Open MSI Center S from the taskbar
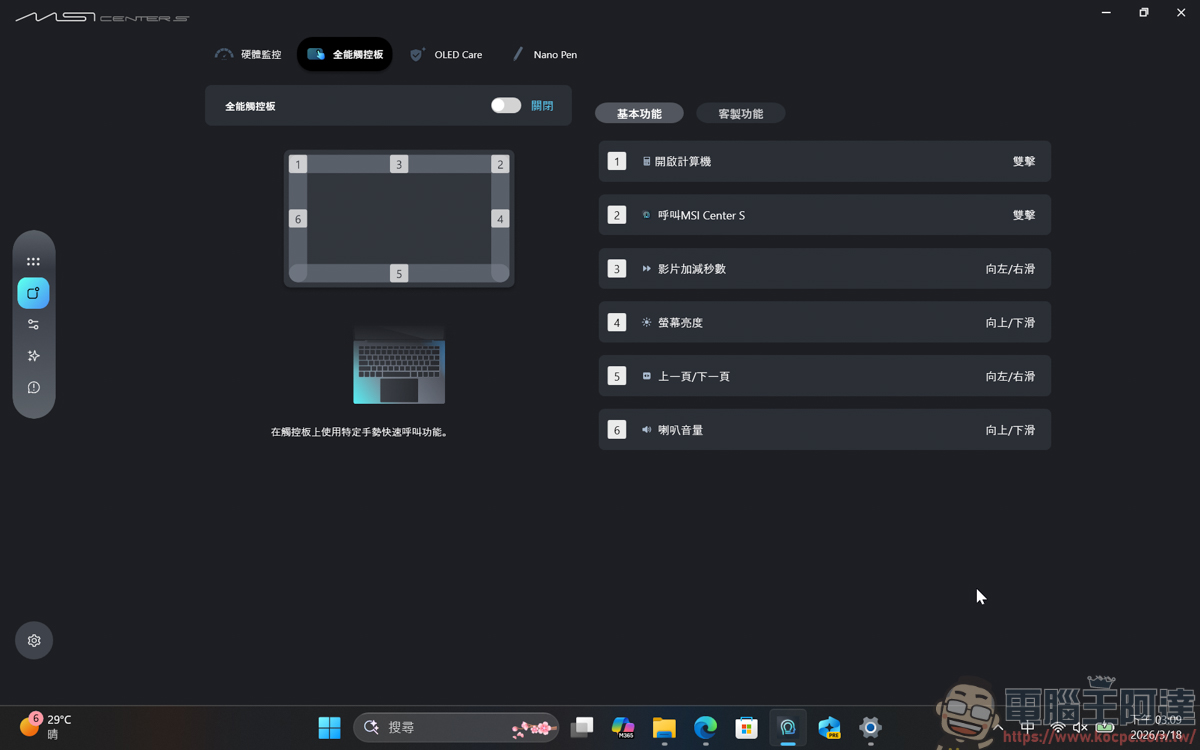This screenshot has height=750, width=1200. tap(787, 728)
